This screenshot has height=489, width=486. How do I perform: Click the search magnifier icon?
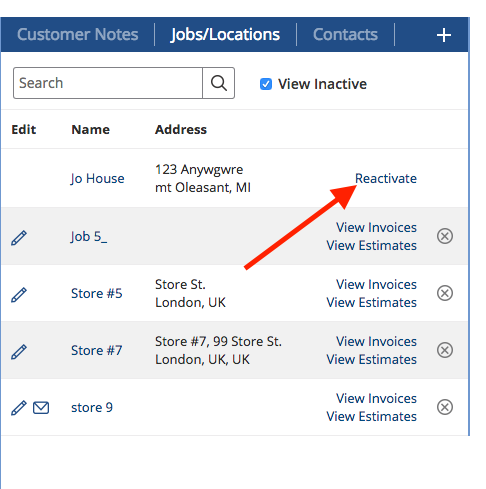[219, 83]
